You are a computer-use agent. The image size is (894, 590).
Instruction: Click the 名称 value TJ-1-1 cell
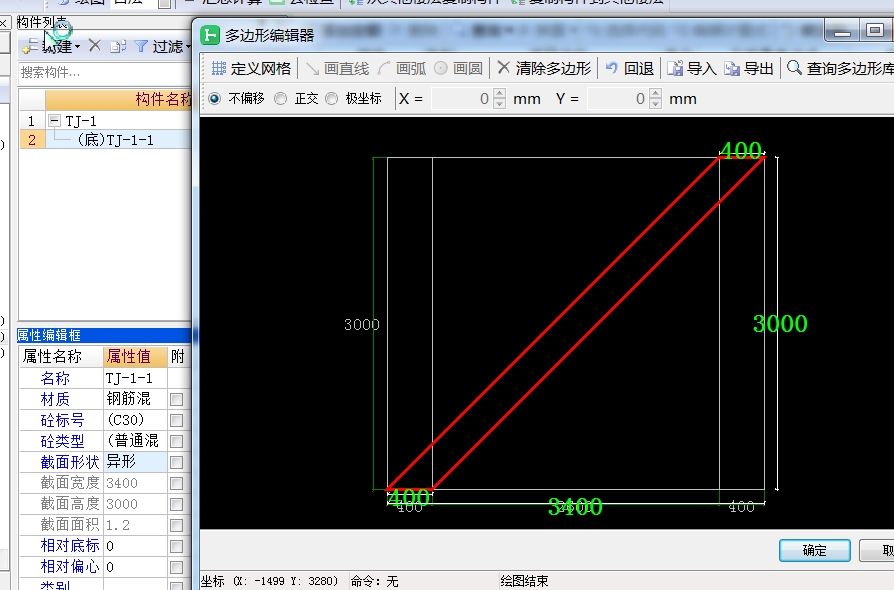click(135, 378)
